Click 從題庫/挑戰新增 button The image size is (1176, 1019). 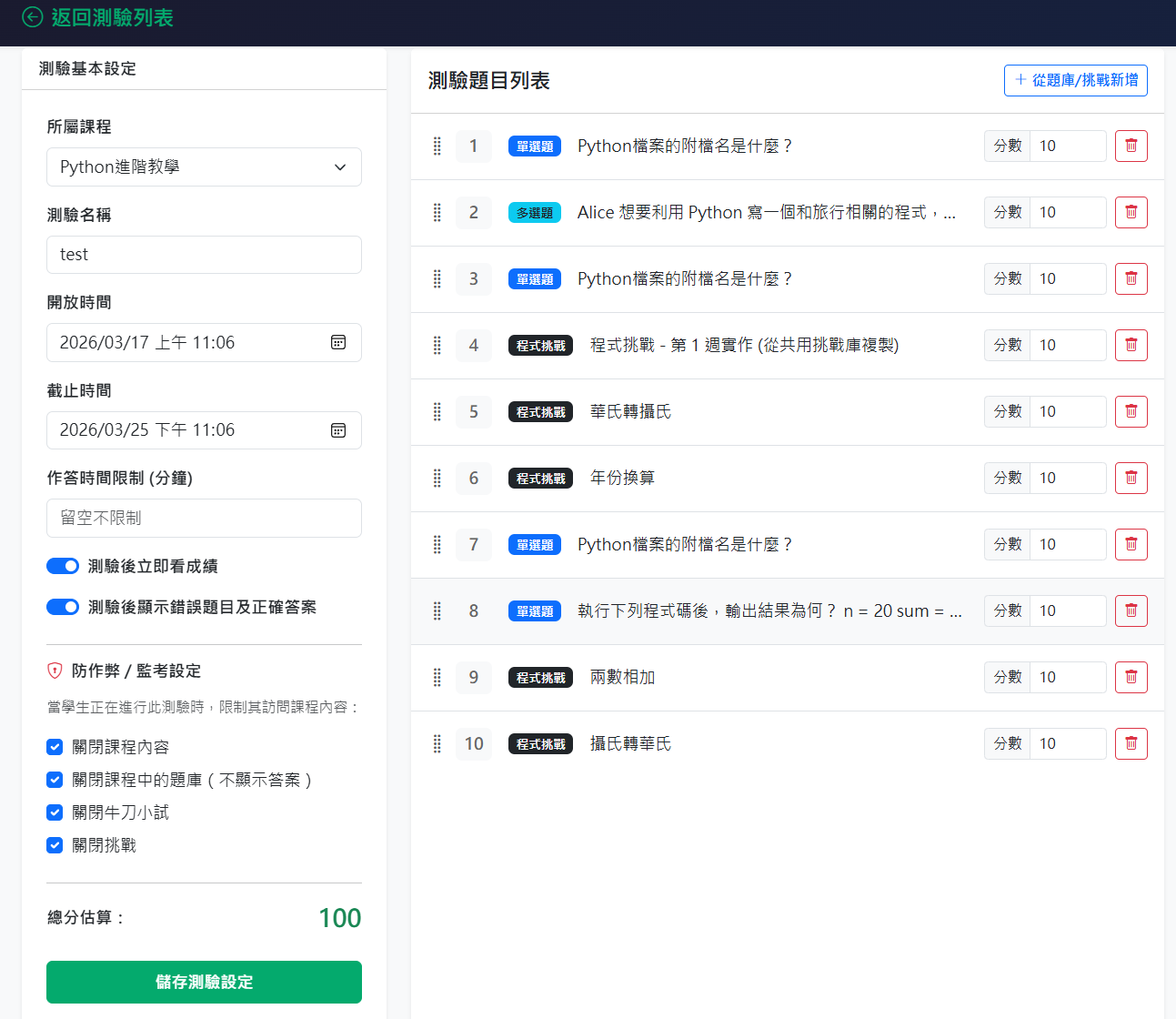click(x=1075, y=80)
